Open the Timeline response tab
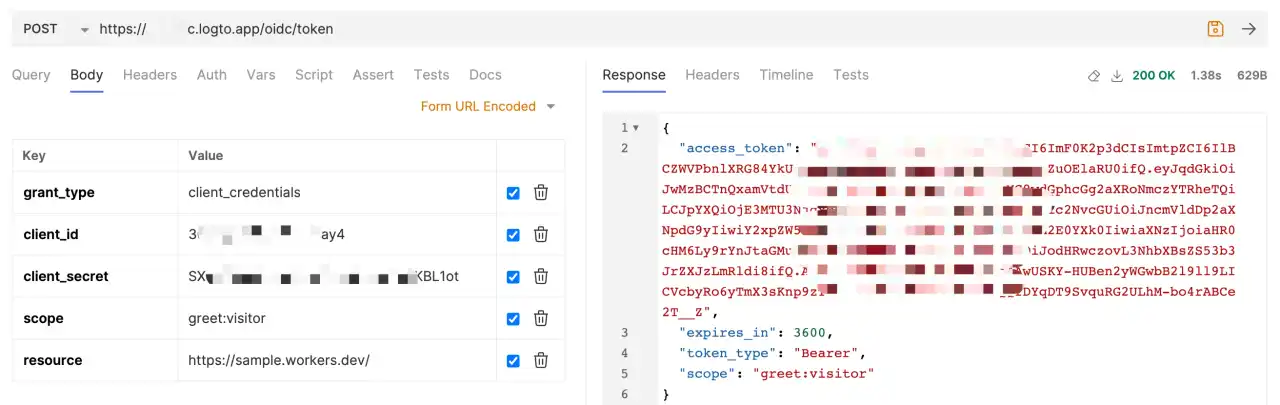This screenshot has width=1280, height=405. click(x=786, y=75)
